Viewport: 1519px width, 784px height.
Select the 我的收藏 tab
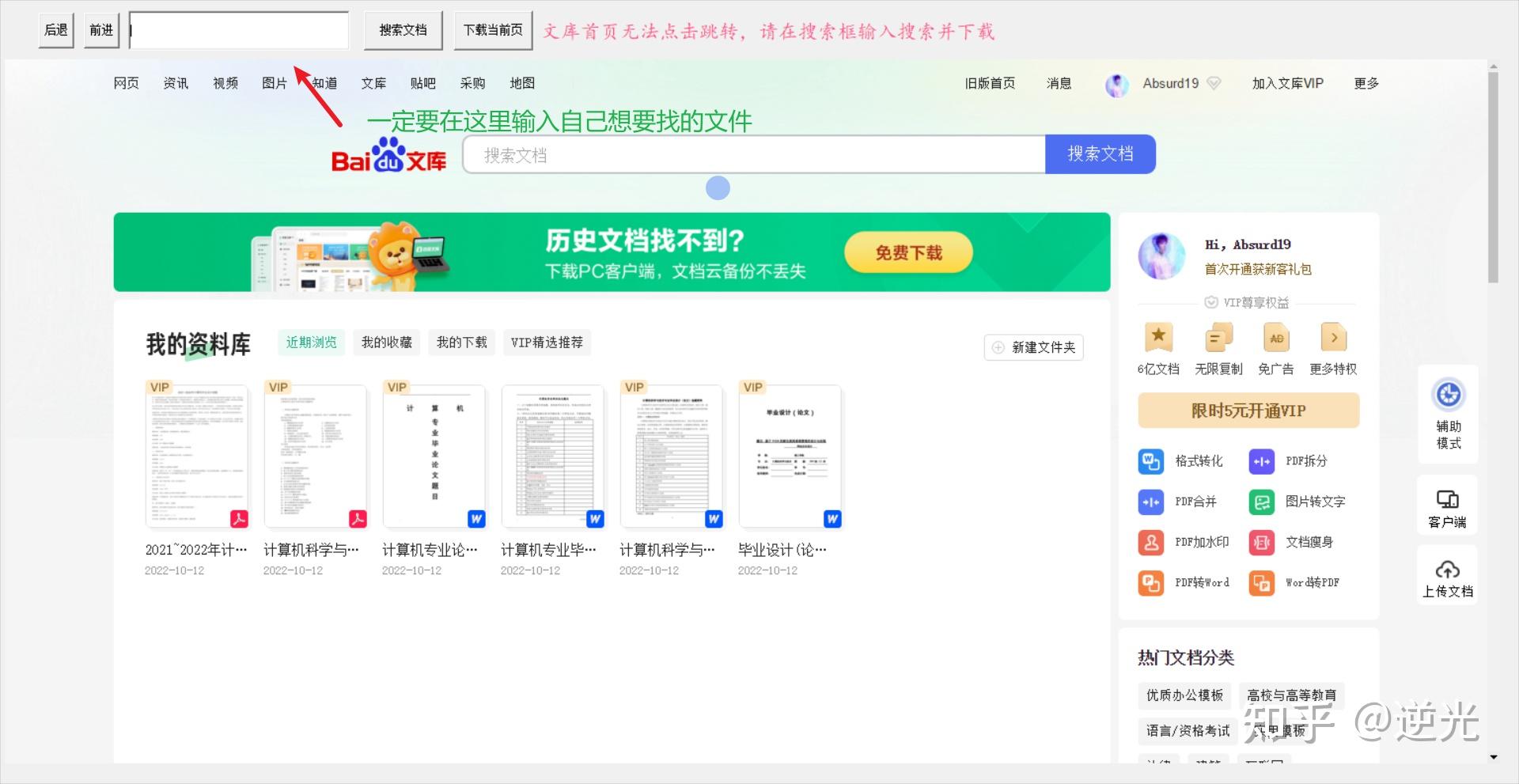[387, 343]
